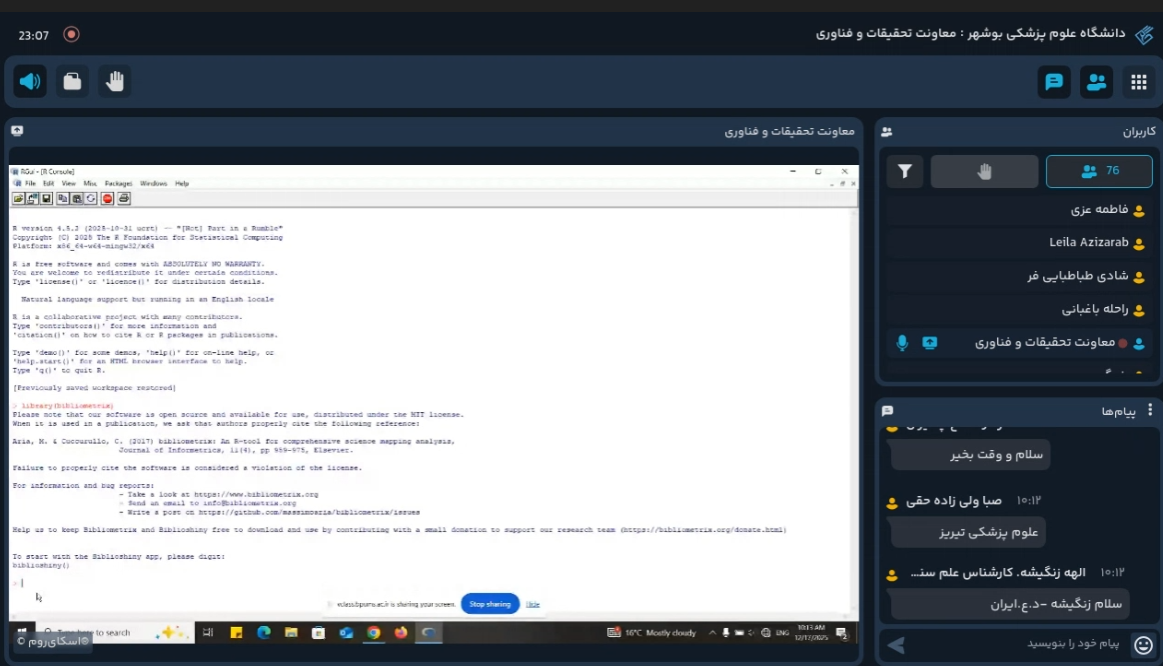Click the briefcase icon in top toolbar
This screenshot has width=1163, height=666.
[72, 81]
